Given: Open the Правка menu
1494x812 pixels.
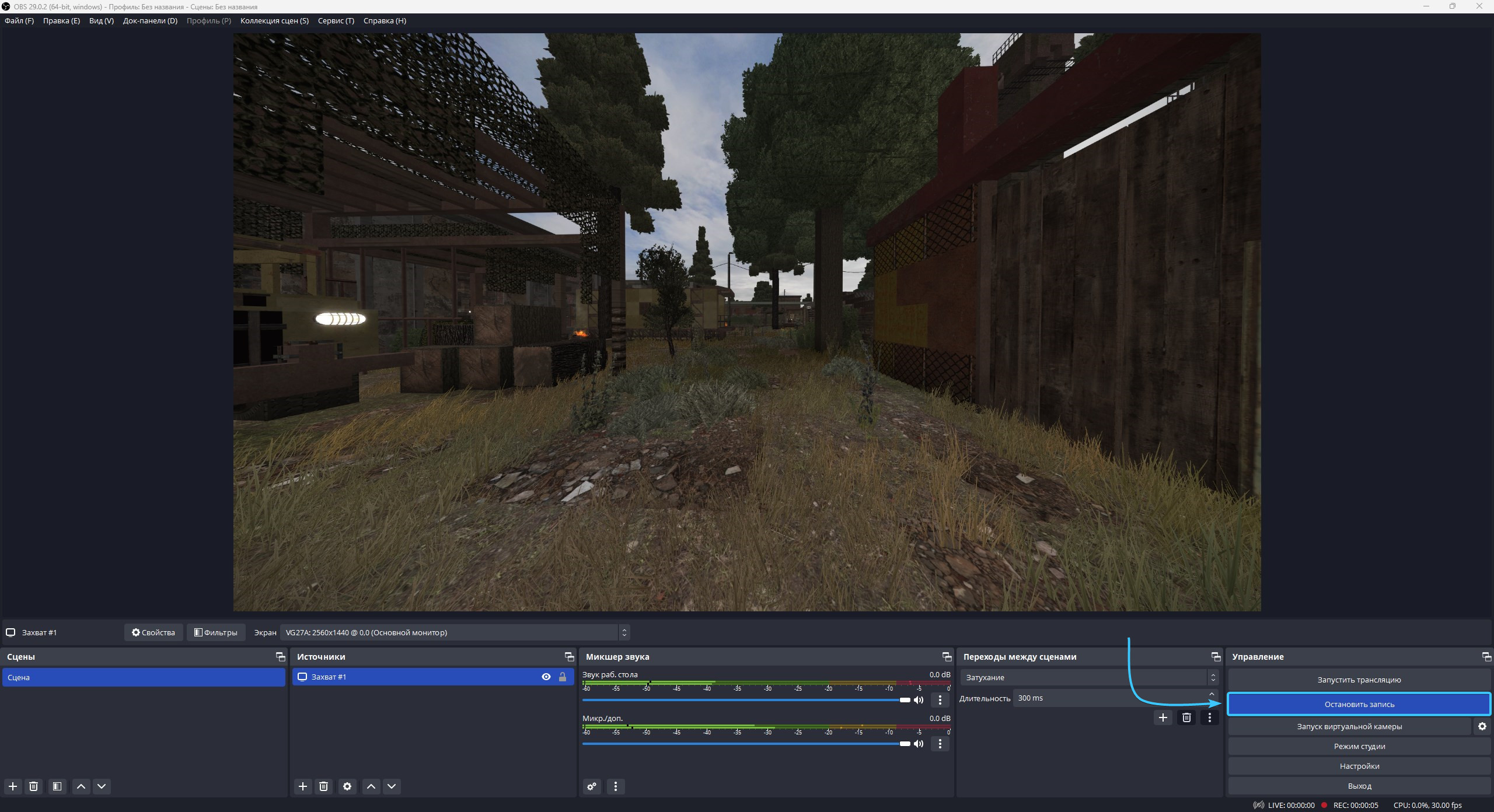Looking at the screenshot, I should (61, 20).
